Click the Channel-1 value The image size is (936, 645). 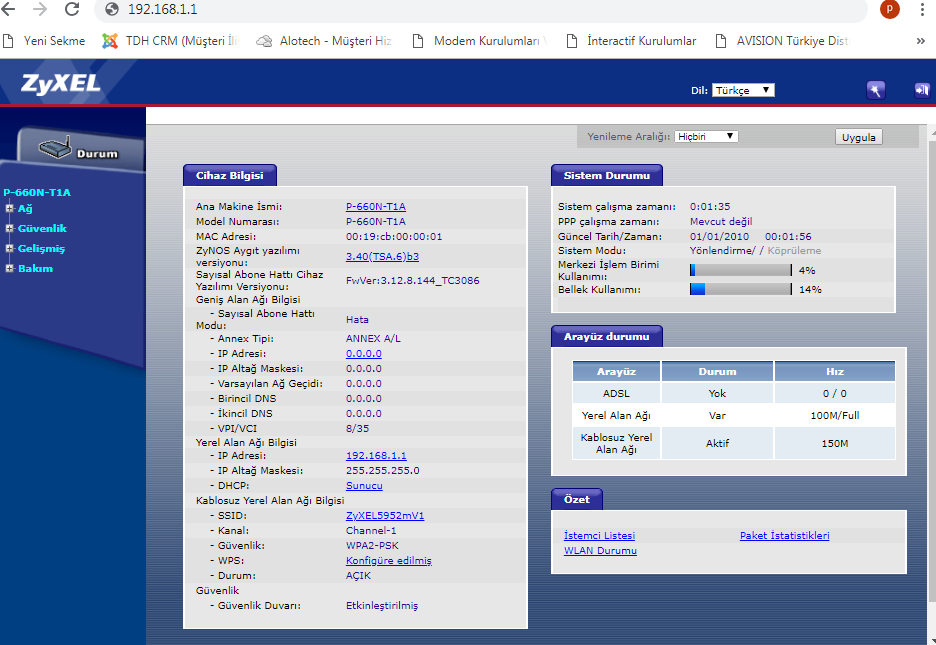[371, 531]
